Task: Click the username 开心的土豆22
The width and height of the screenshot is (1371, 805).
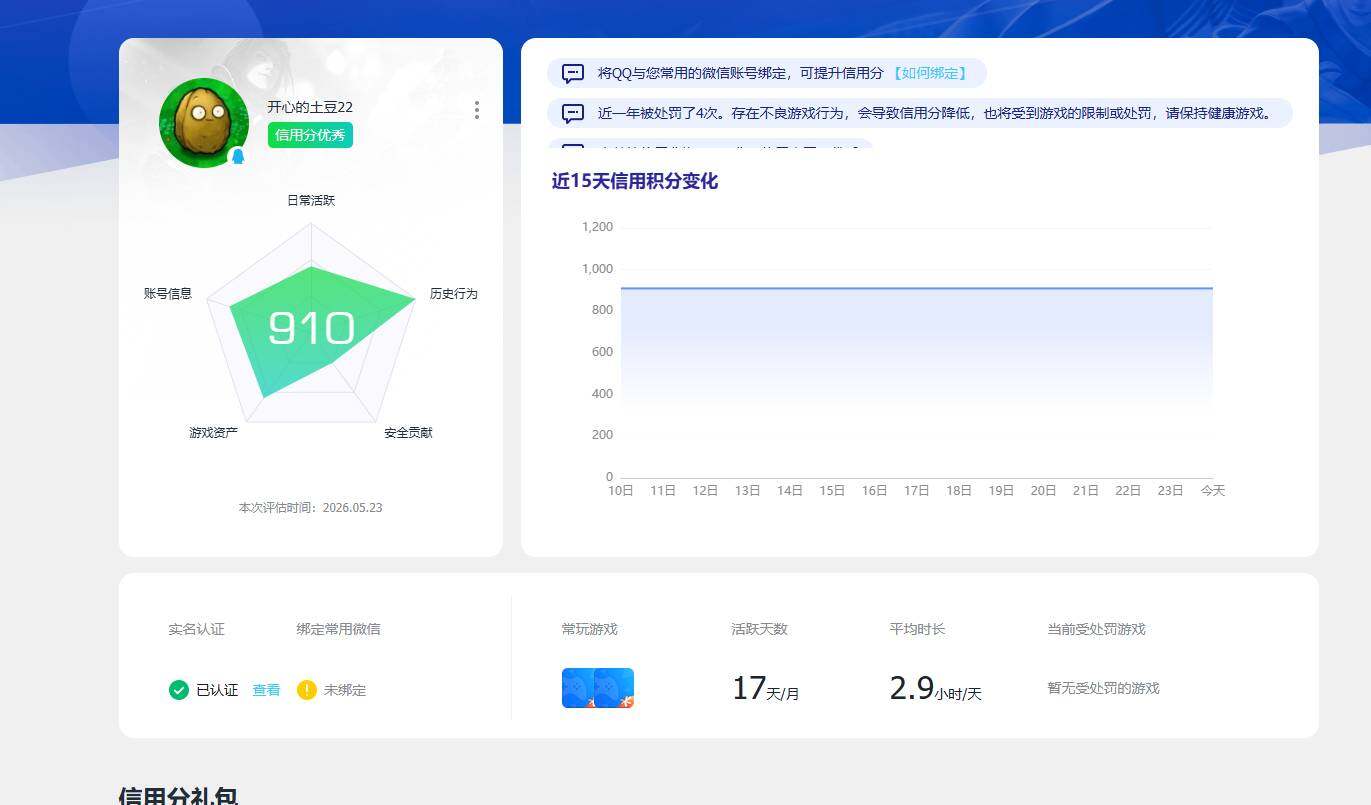Action: coord(310,107)
